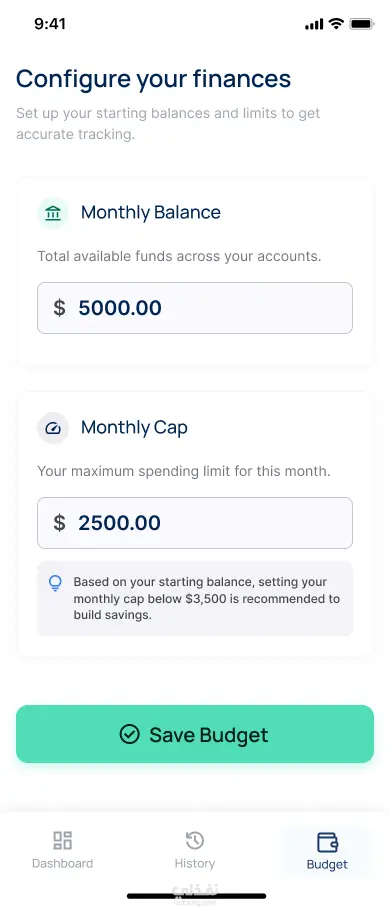Viewport: 390px width, 907px height.
Task: Click the lightbulb tip icon
Action: [x=55, y=583]
